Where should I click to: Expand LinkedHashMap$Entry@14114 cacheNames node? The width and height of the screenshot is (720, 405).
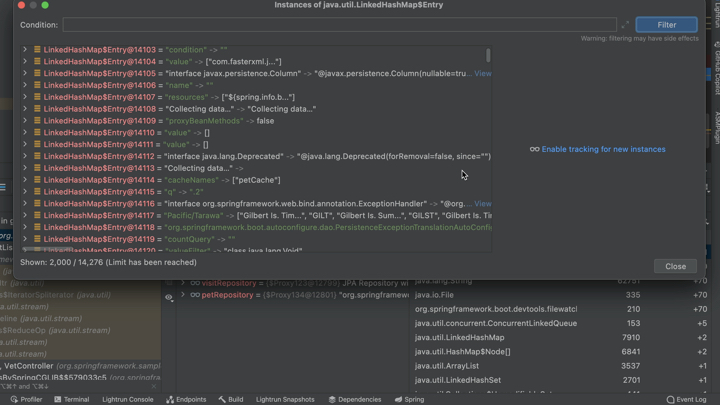click(25, 180)
